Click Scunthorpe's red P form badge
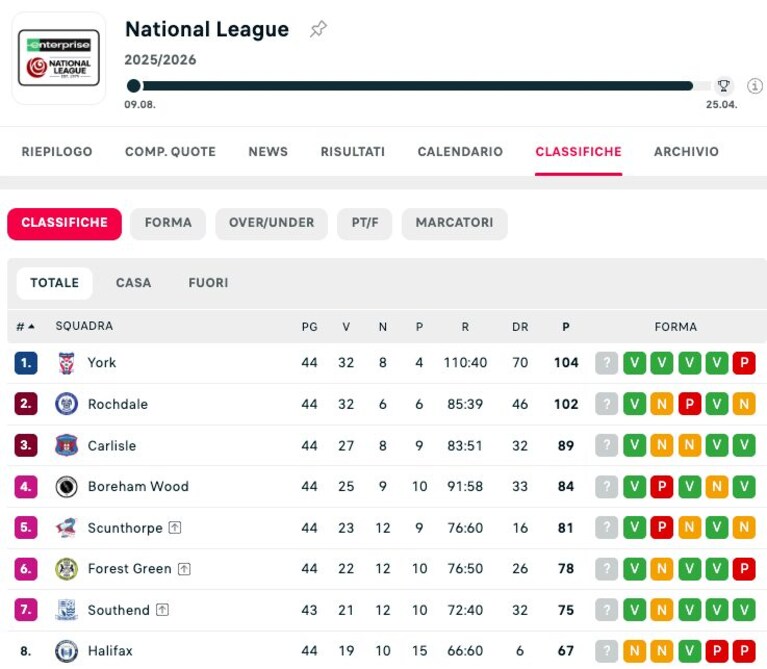This screenshot has width=767, height=669. pyautogui.click(x=662, y=528)
